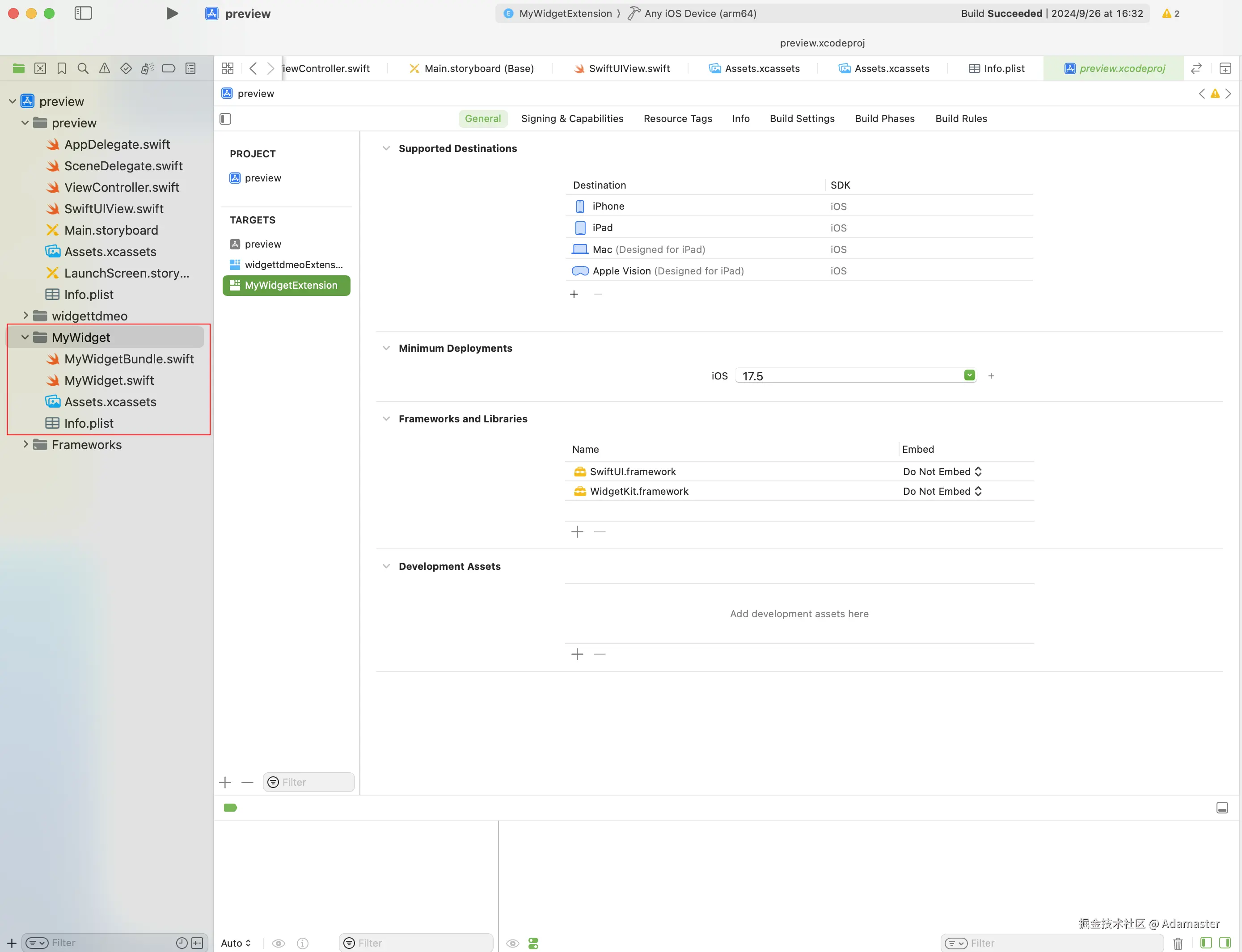Open the Breakpoint navigator icon
The image size is (1242, 952).
(x=169, y=68)
